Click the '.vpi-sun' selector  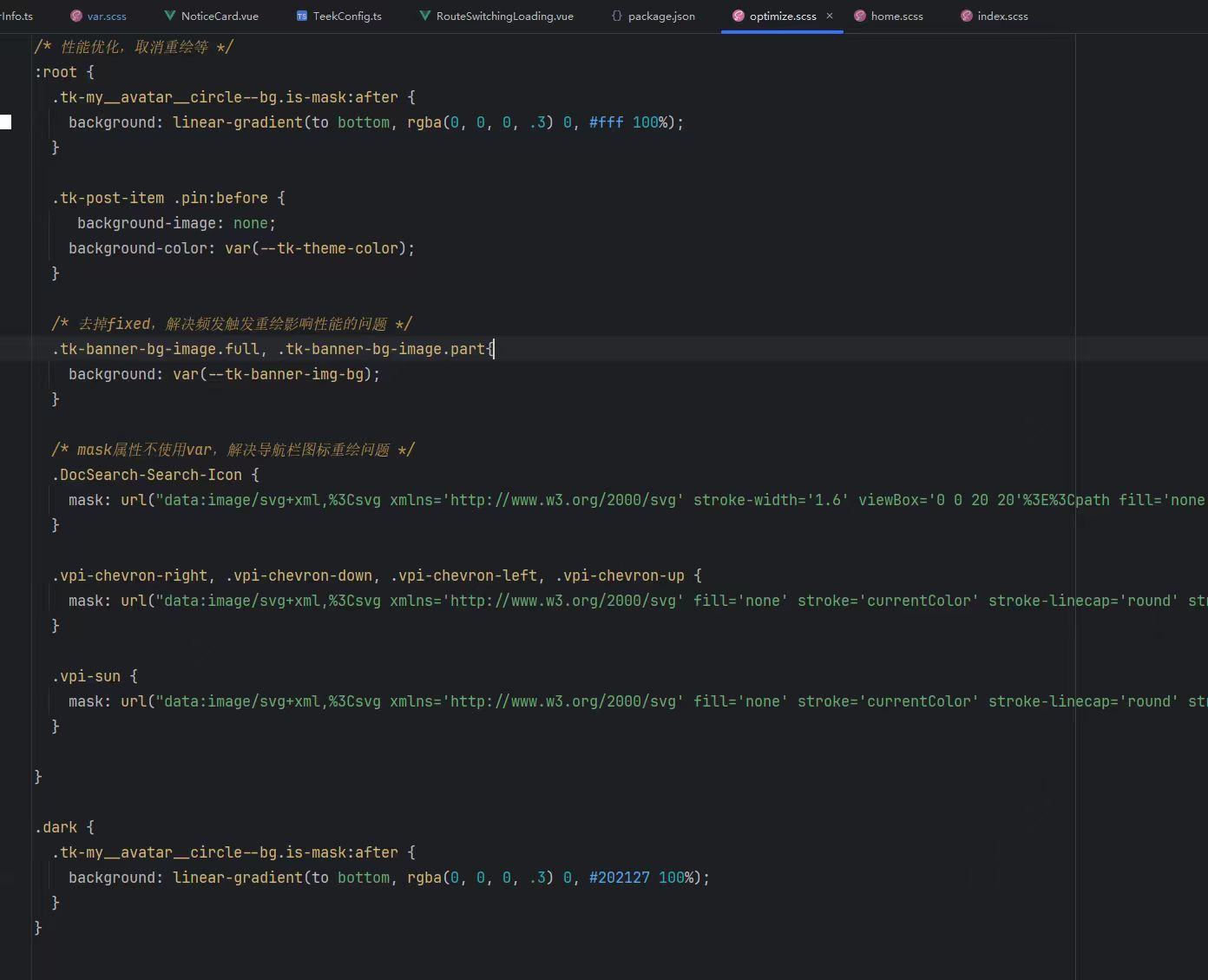pyautogui.click(x=86, y=676)
